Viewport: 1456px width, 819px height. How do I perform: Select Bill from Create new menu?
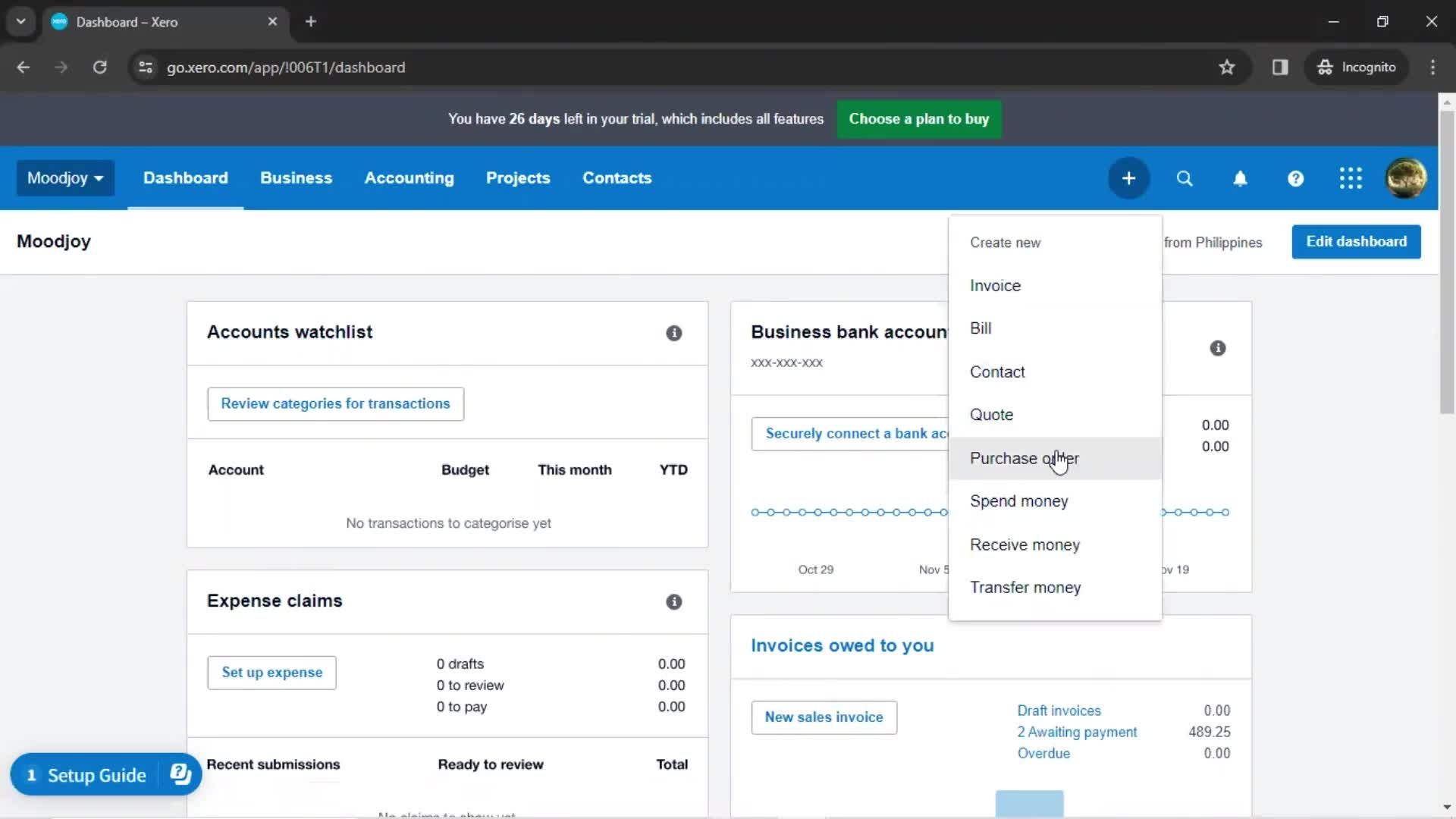tap(1055, 328)
